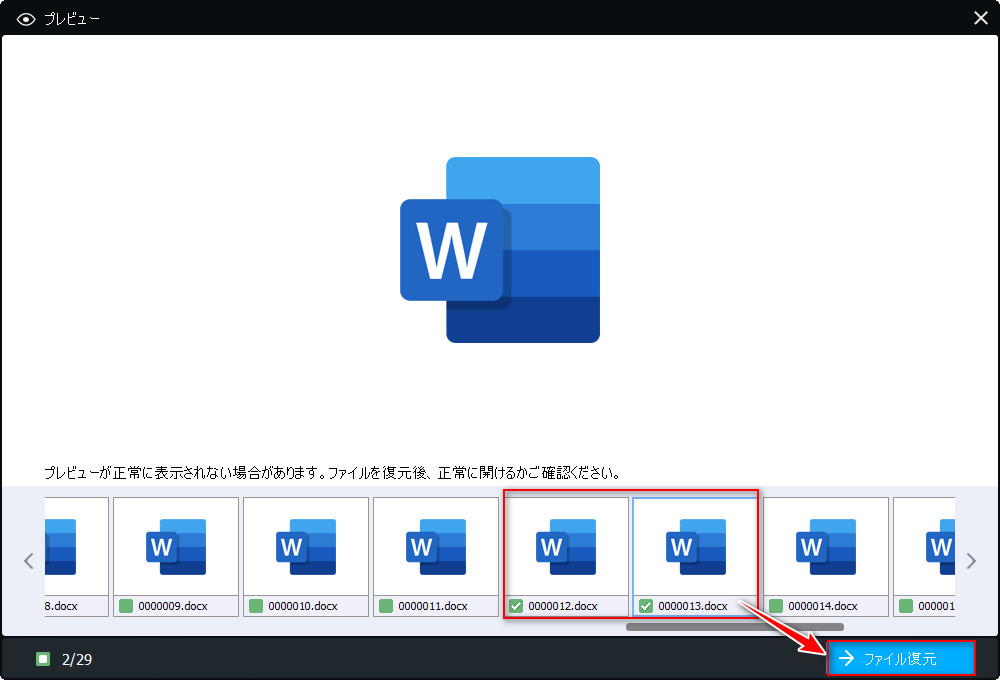Click the 0000011.docx file name
1000x680 pixels.
tap(433, 606)
